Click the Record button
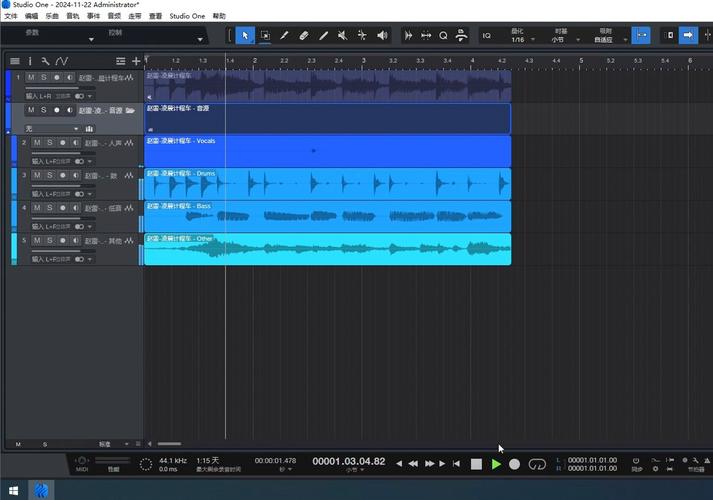The image size is (713, 500). 514,464
